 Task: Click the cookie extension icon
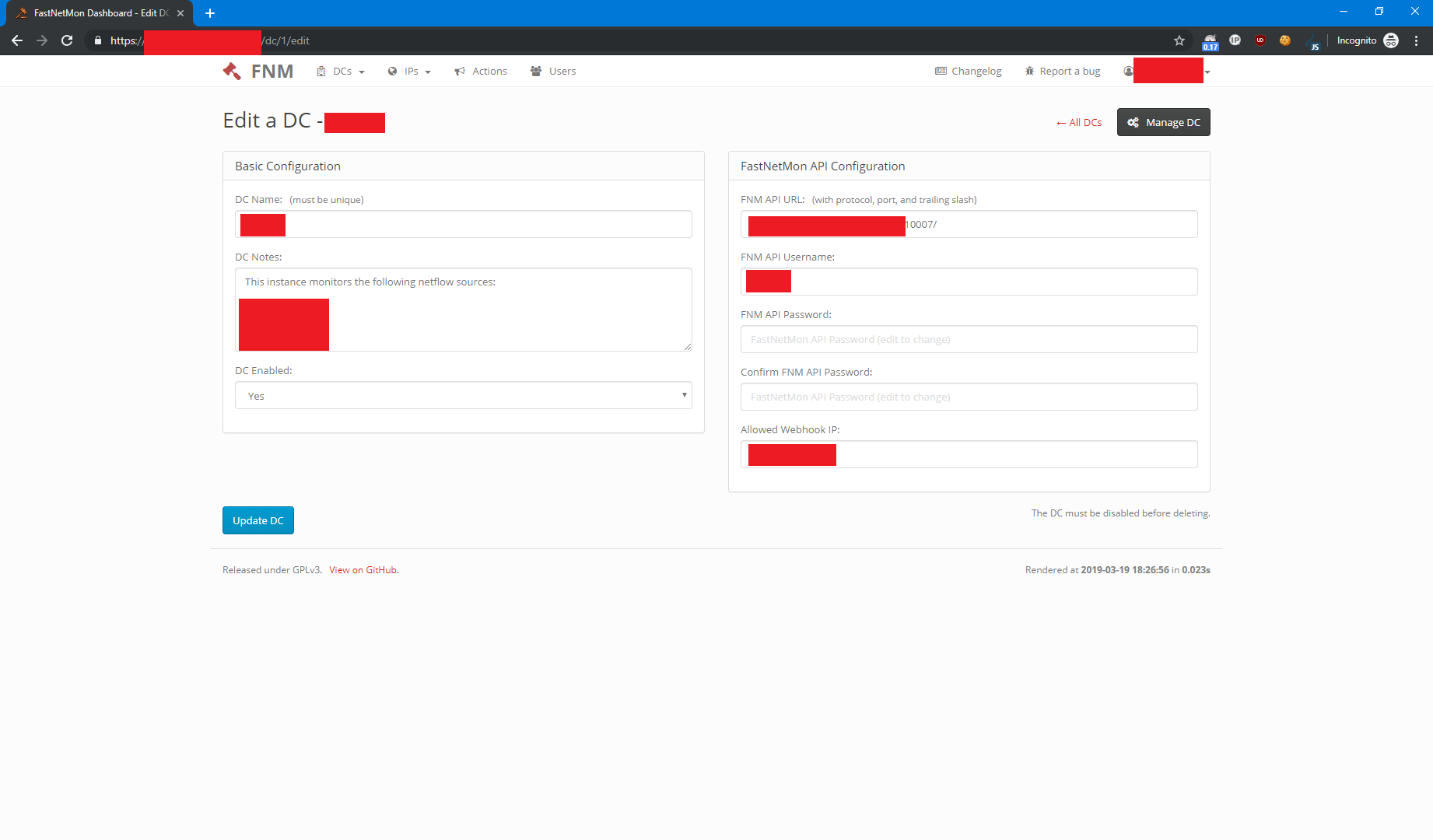coord(1285,40)
